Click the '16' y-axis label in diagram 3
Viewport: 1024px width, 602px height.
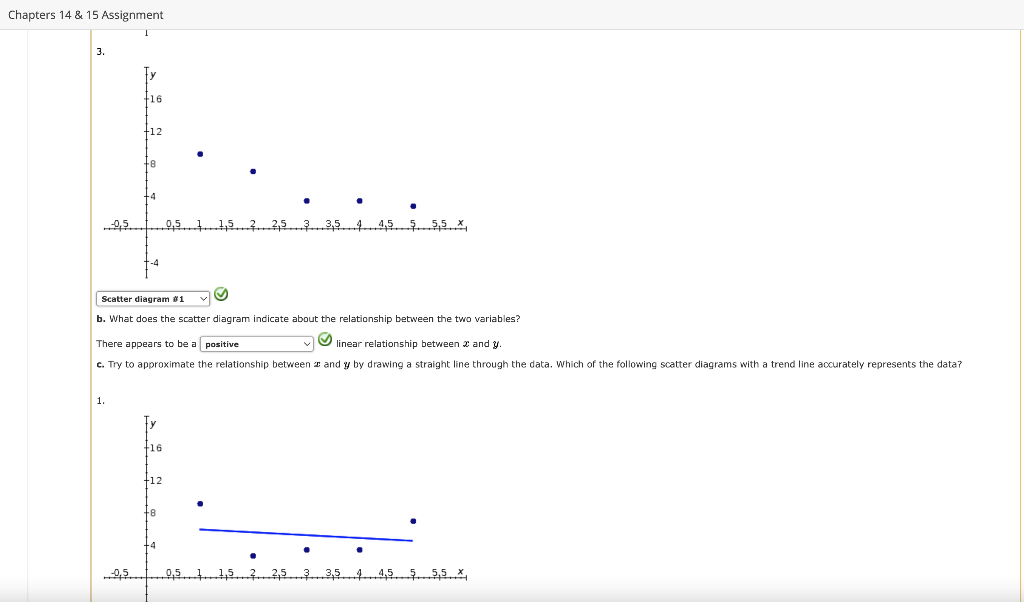pos(155,99)
